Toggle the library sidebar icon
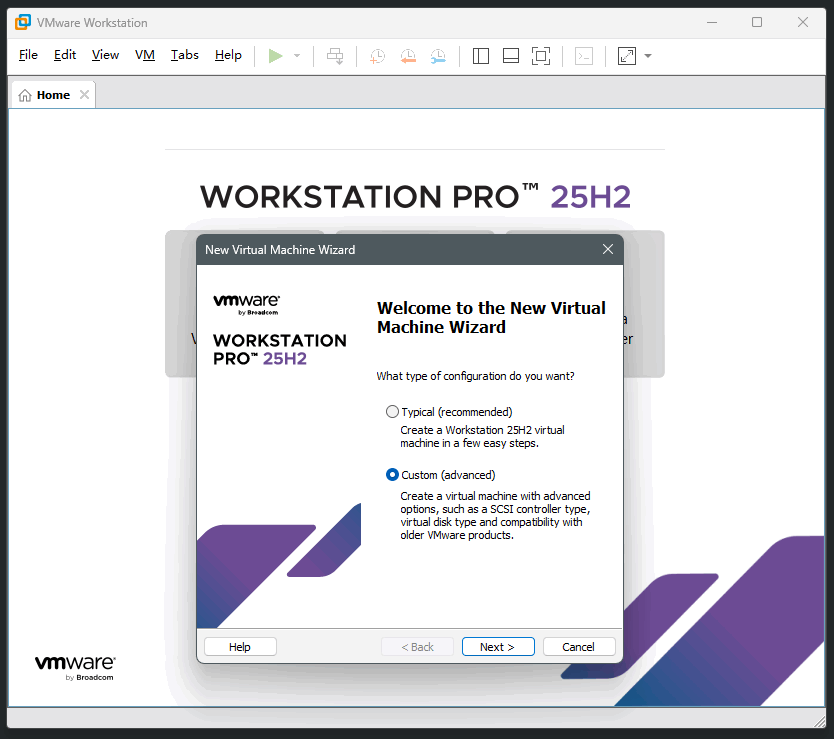Viewport: 834px width, 739px height. pyautogui.click(x=481, y=56)
